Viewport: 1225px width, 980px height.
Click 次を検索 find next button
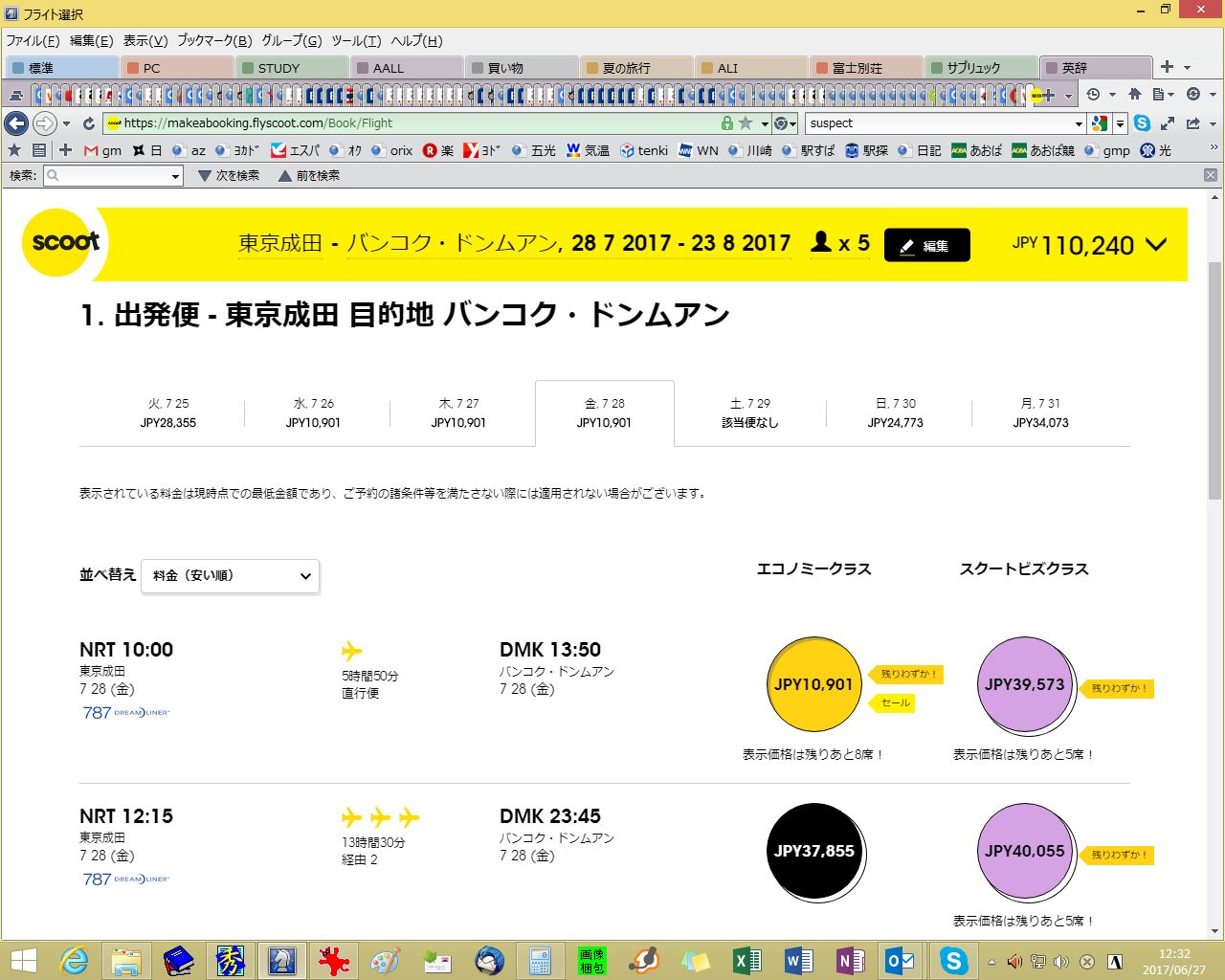click(229, 176)
